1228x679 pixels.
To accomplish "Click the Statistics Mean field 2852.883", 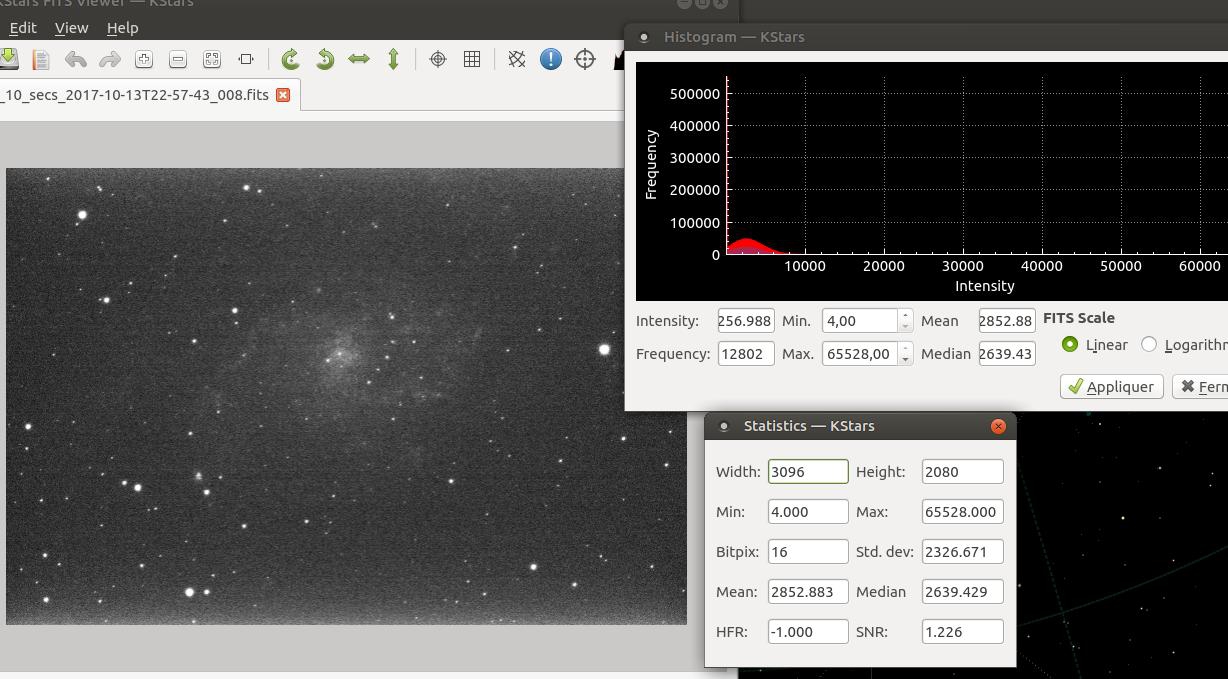I will tap(808, 592).
